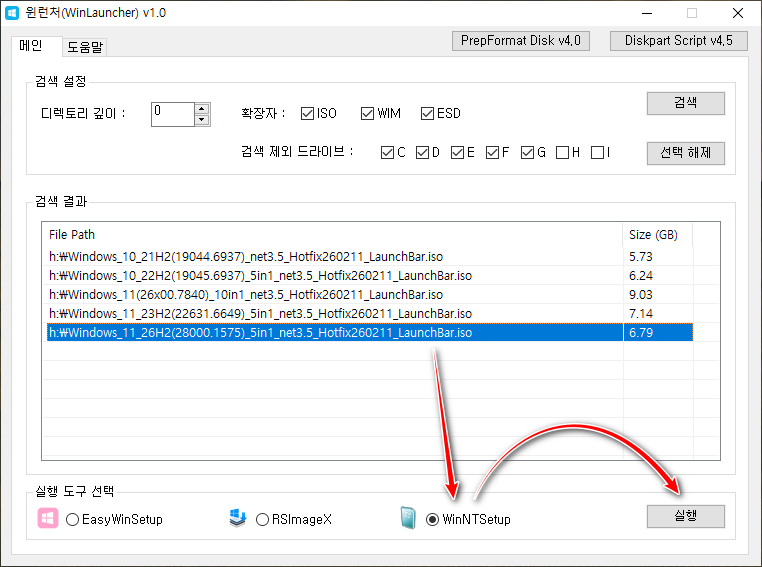The image size is (762, 567).
Task: Minimize the WinLauncher window
Action: tap(647, 13)
